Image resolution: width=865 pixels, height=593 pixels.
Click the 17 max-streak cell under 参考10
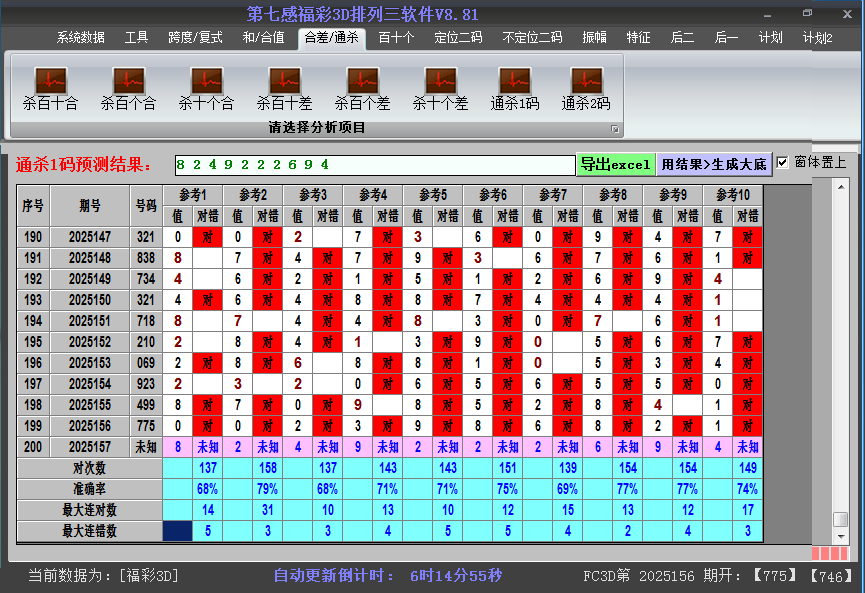point(747,510)
